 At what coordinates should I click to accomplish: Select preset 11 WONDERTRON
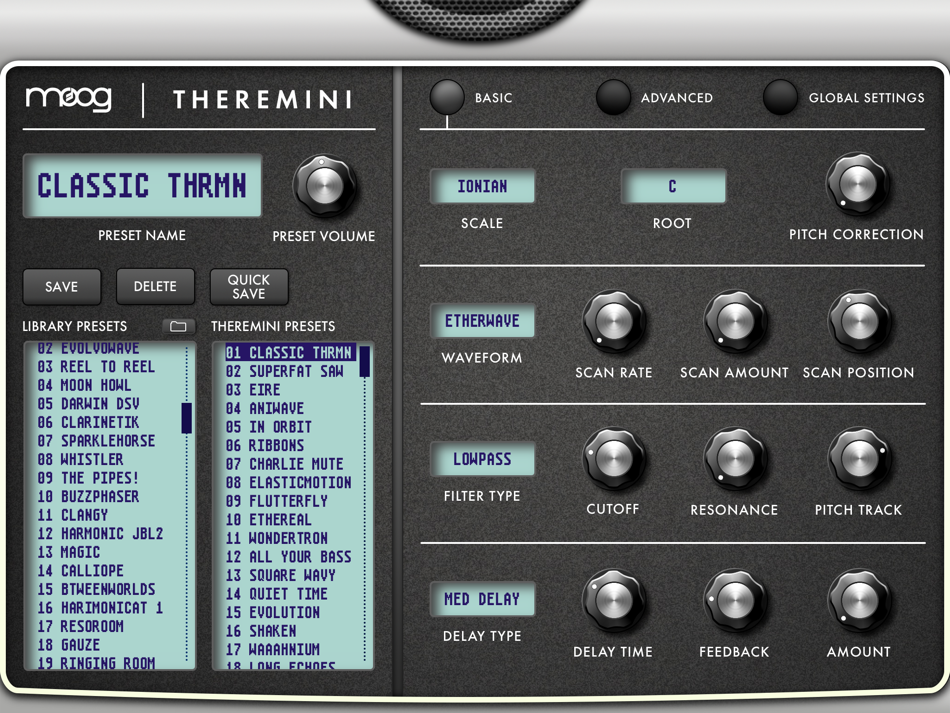277,538
